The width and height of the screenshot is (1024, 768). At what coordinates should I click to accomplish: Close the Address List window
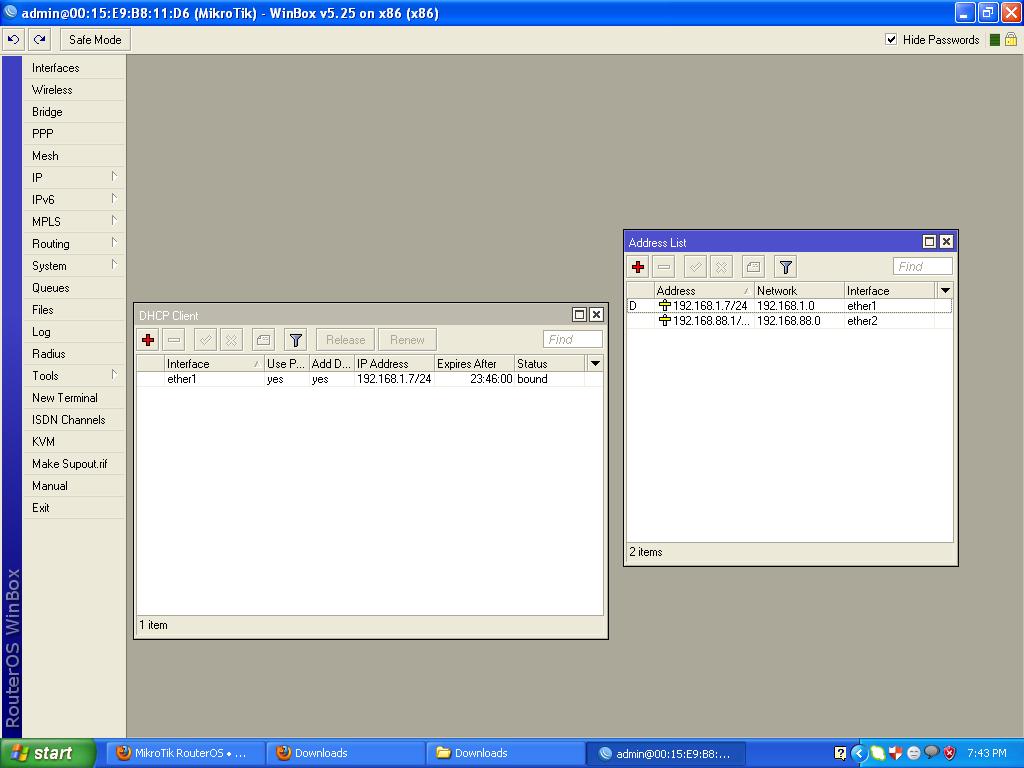pyautogui.click(x=946, y=242)
